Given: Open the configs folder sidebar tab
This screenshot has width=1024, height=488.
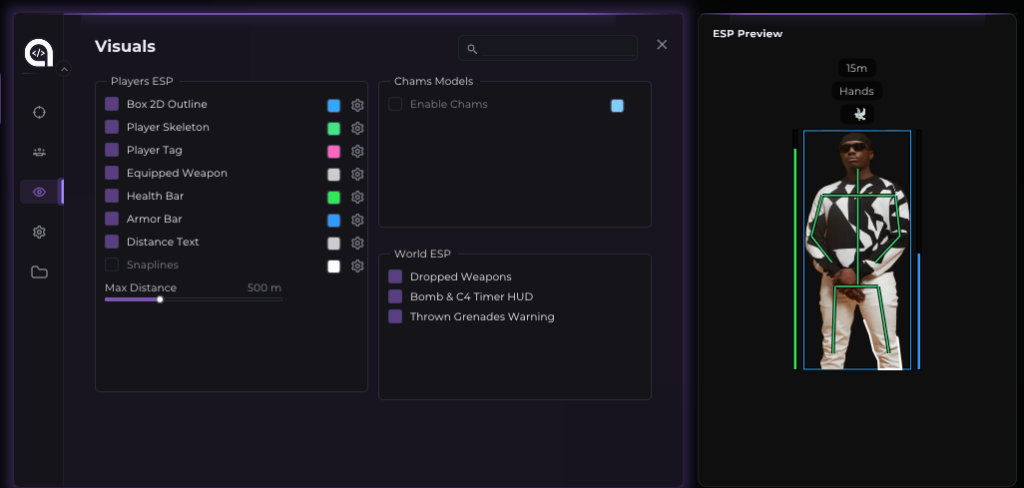Looking at the screenshot, I should click(x=39, y=272).
